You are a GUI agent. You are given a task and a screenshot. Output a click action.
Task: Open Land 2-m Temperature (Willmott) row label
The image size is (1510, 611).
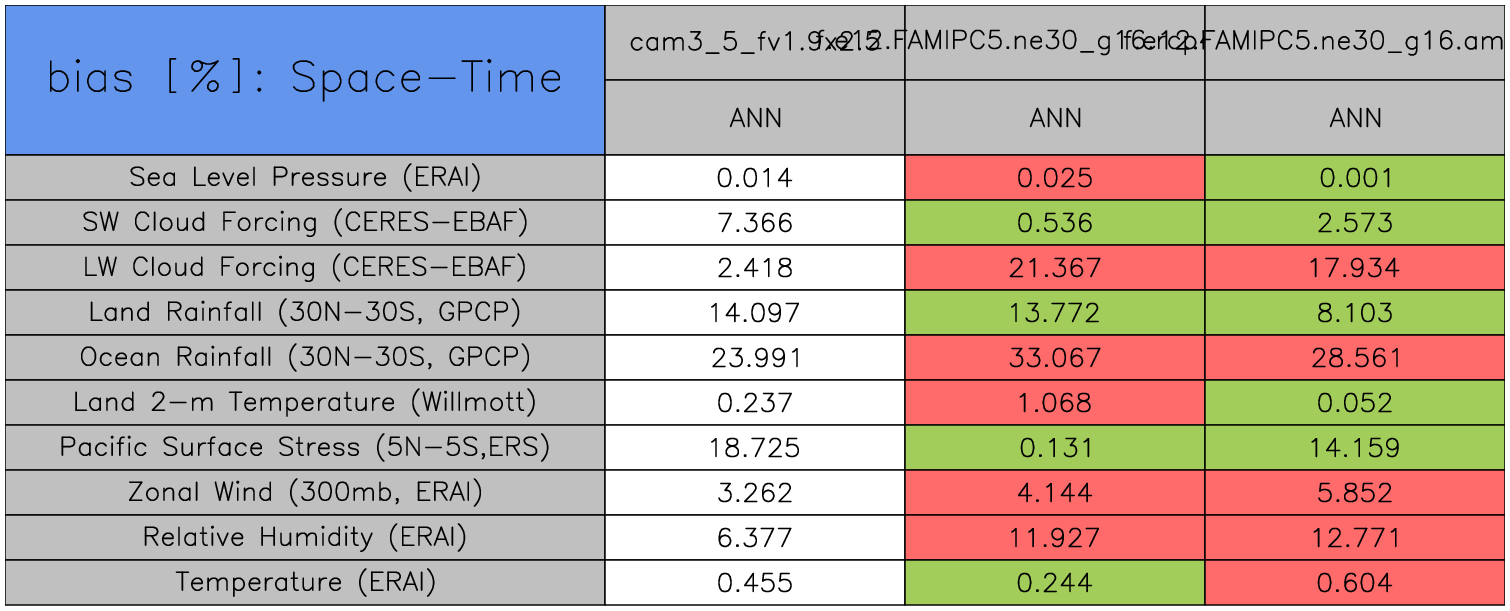click(x=305, y=403)
